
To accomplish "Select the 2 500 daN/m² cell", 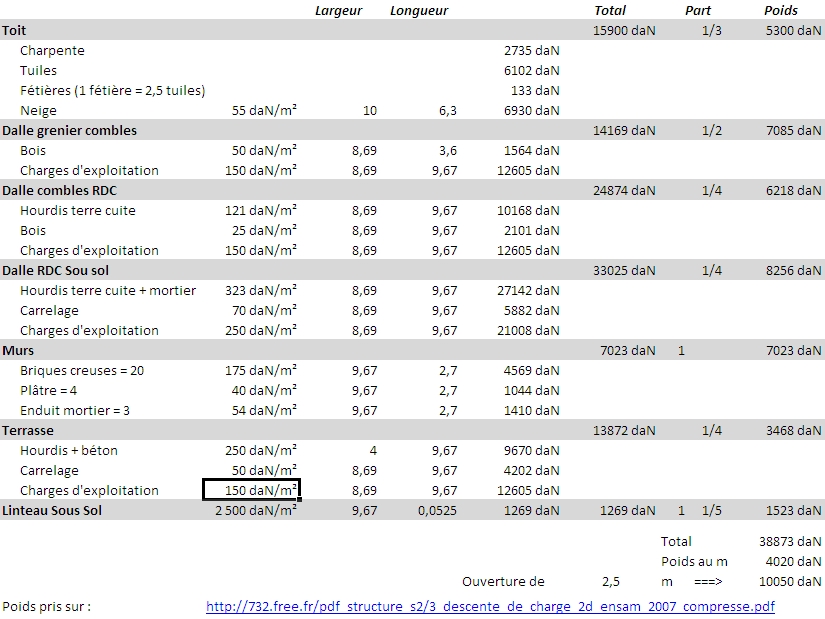I will (256, 511).
